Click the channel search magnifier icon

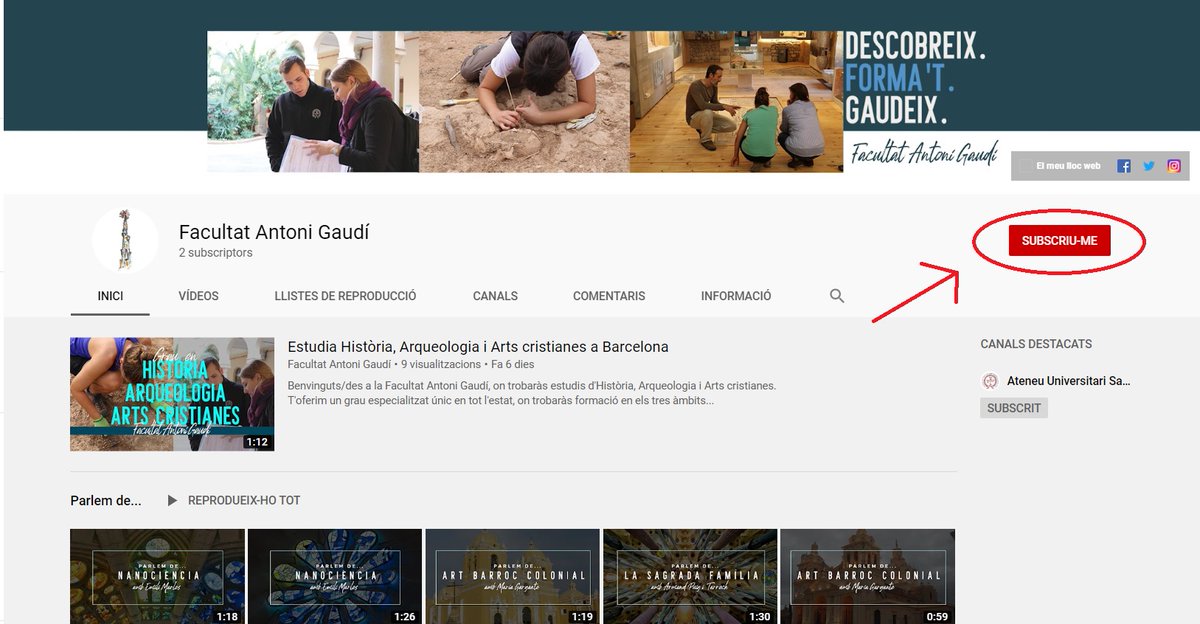pyautogui.click(x=837, y=296)
